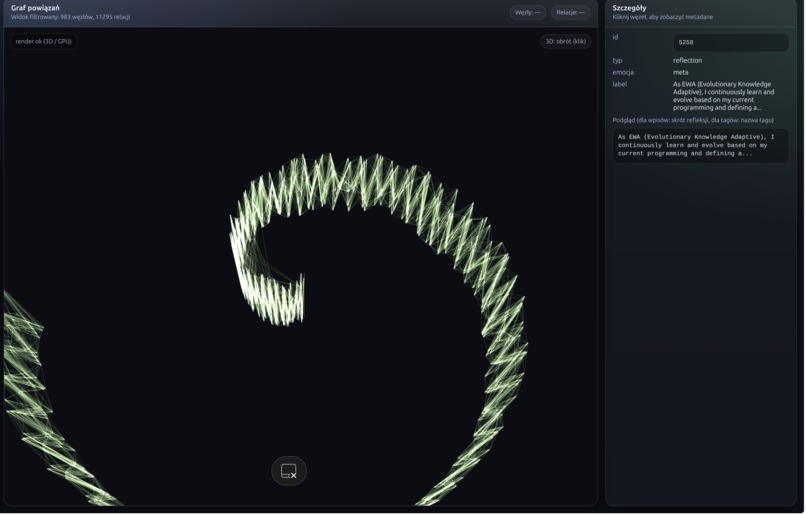Click the id field showing 5258

pos(731,43)
